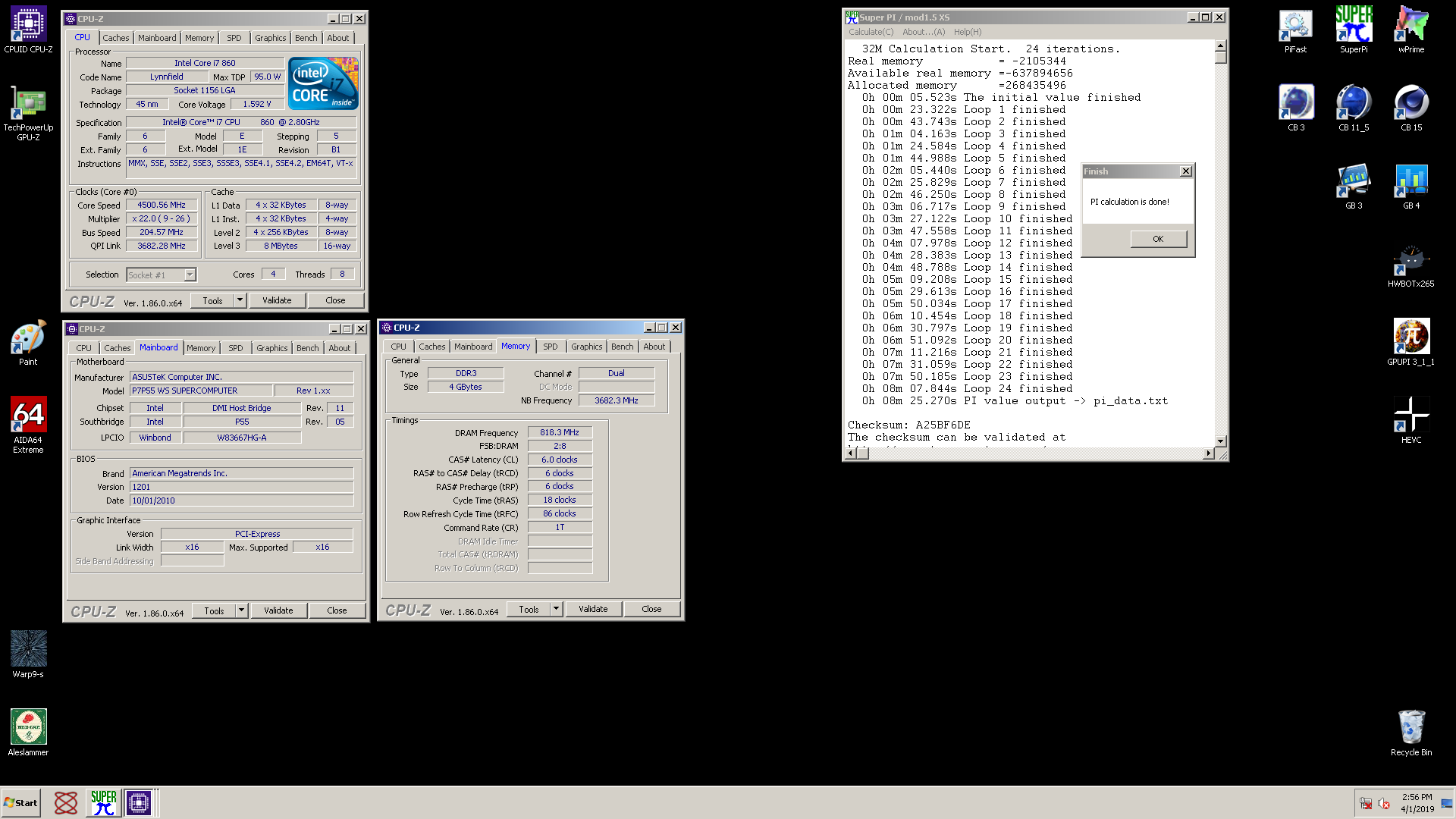Open Help(H) menu in Super PI
The image size is (1456, 819).
[x=968, y=32]
